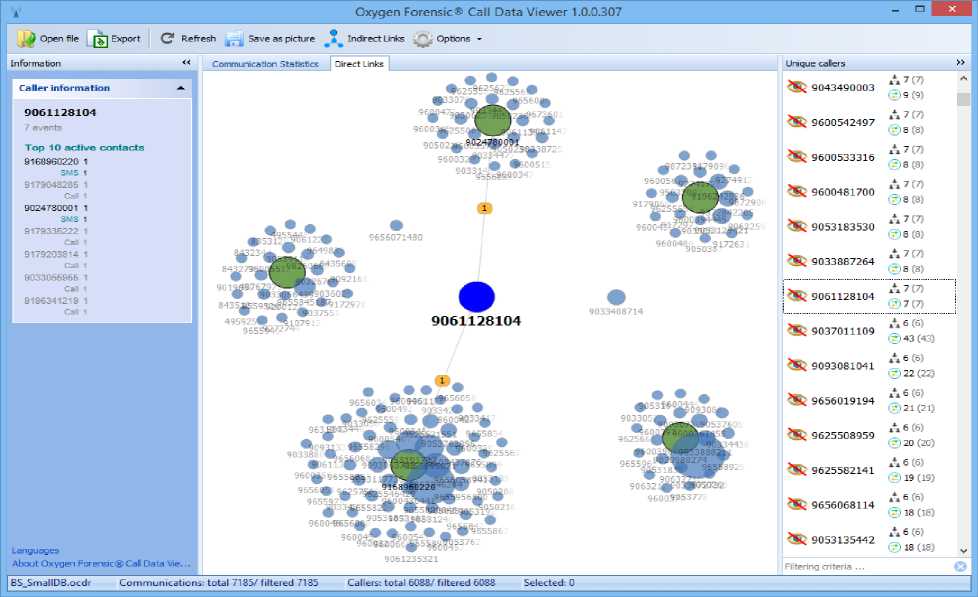
Task: Click the Unique callers scrollbar thumb
Action: [963, 99]
